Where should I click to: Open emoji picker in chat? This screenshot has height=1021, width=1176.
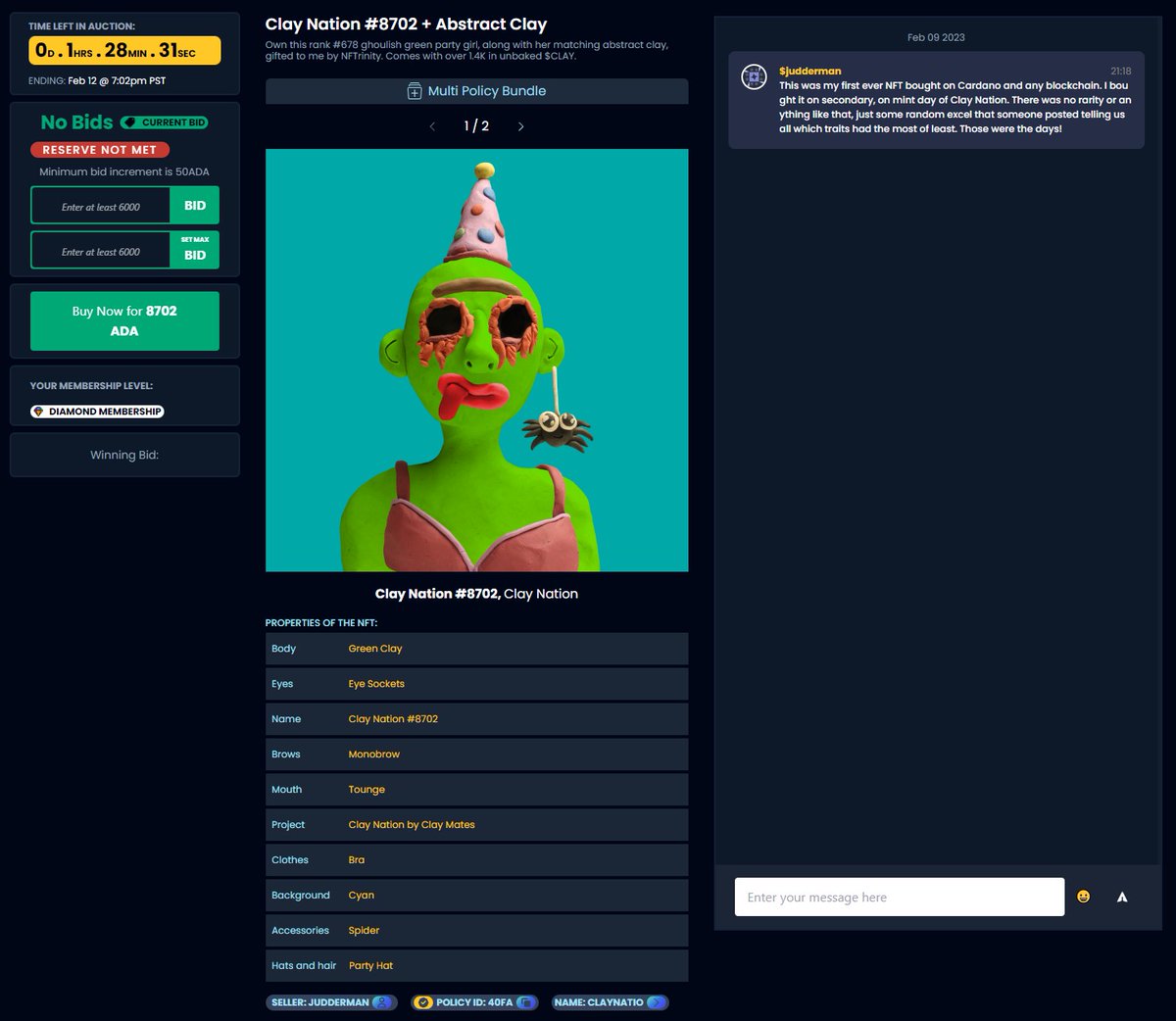(x=1083, y=896)
